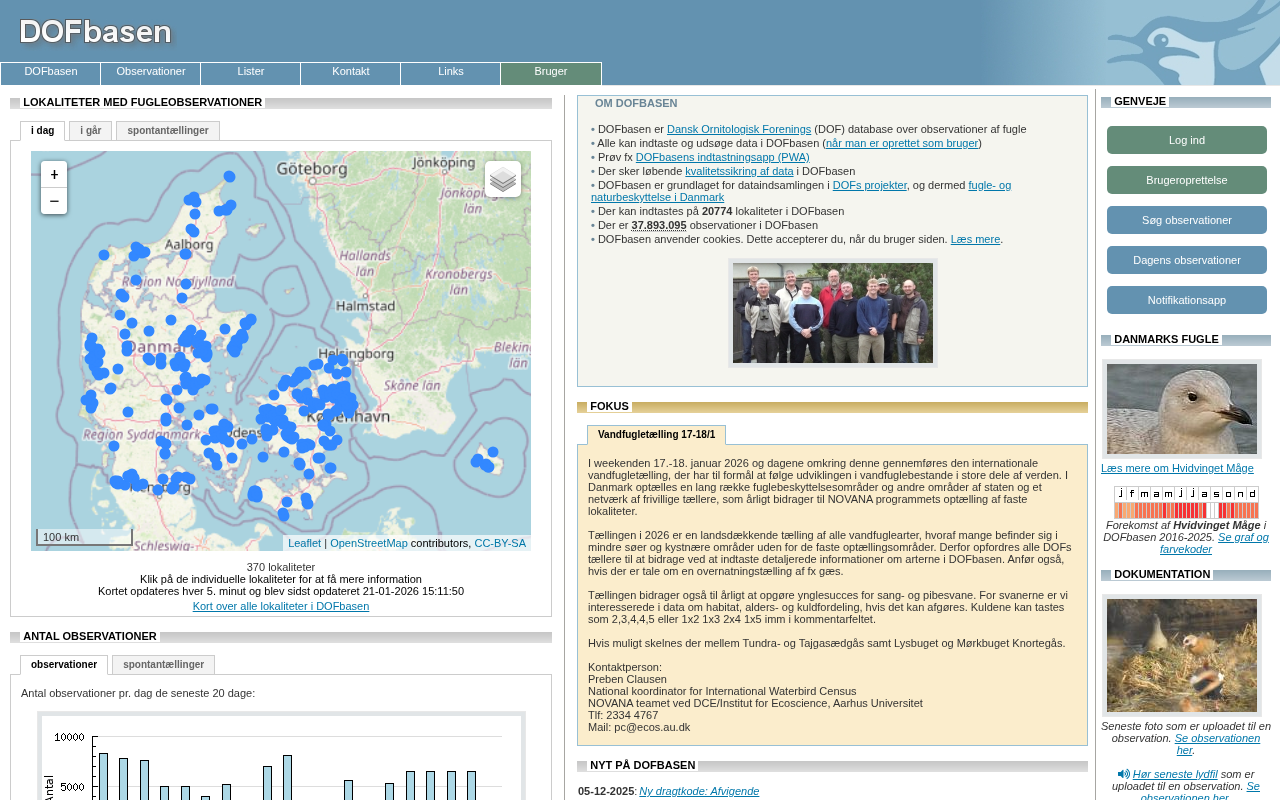Open 'Kort over alle lokaliteter i DOFbasen' link
This screenshot has width=1280, height=800.
coord(281,606)
